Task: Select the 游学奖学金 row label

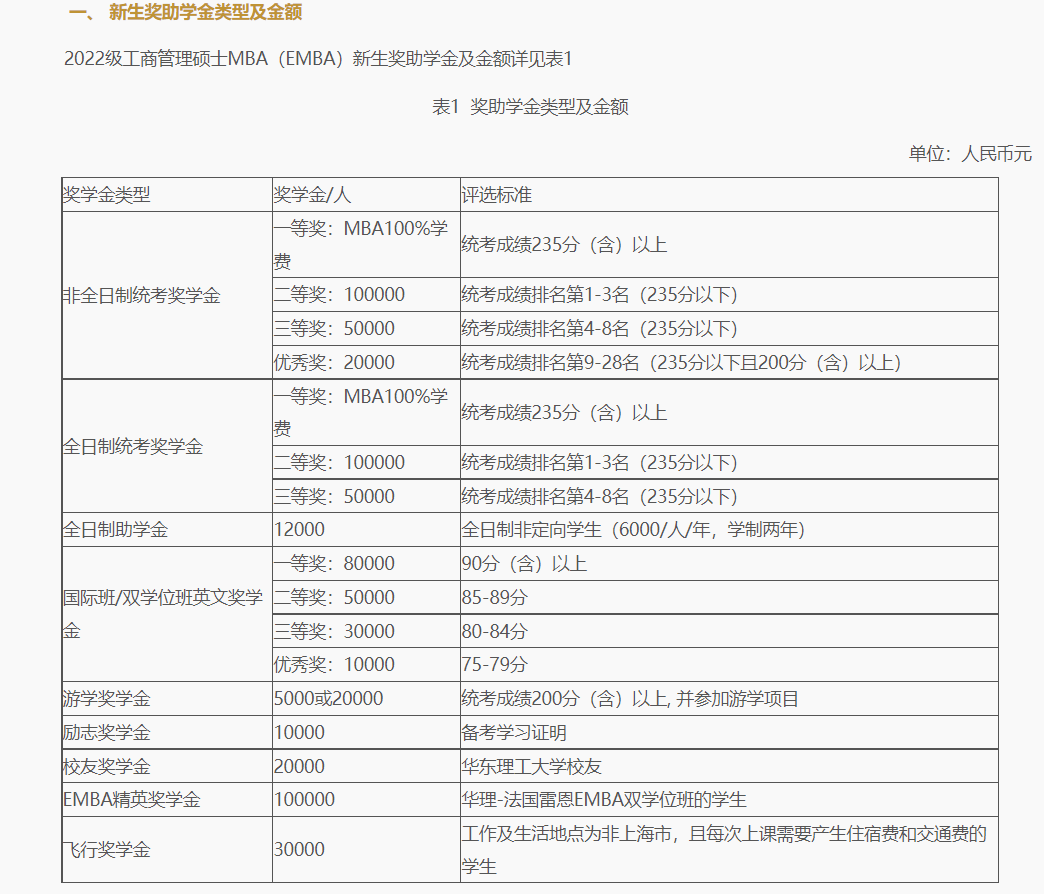Action: [107, 699]
